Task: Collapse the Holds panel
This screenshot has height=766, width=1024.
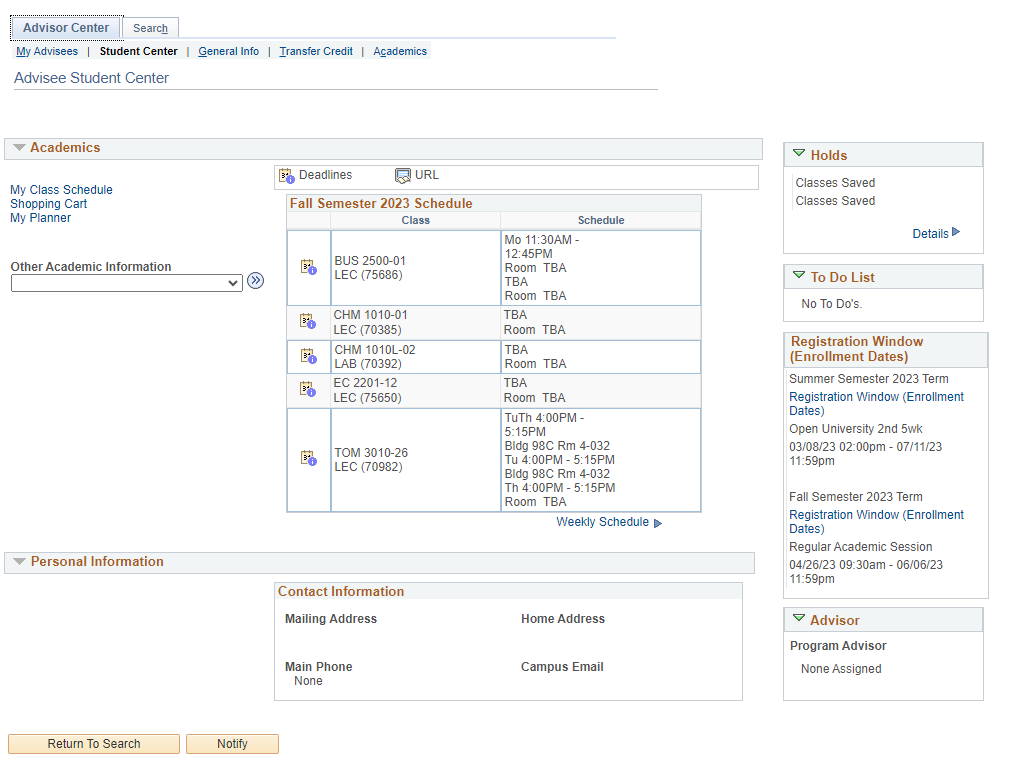Action: click(798, 154)
